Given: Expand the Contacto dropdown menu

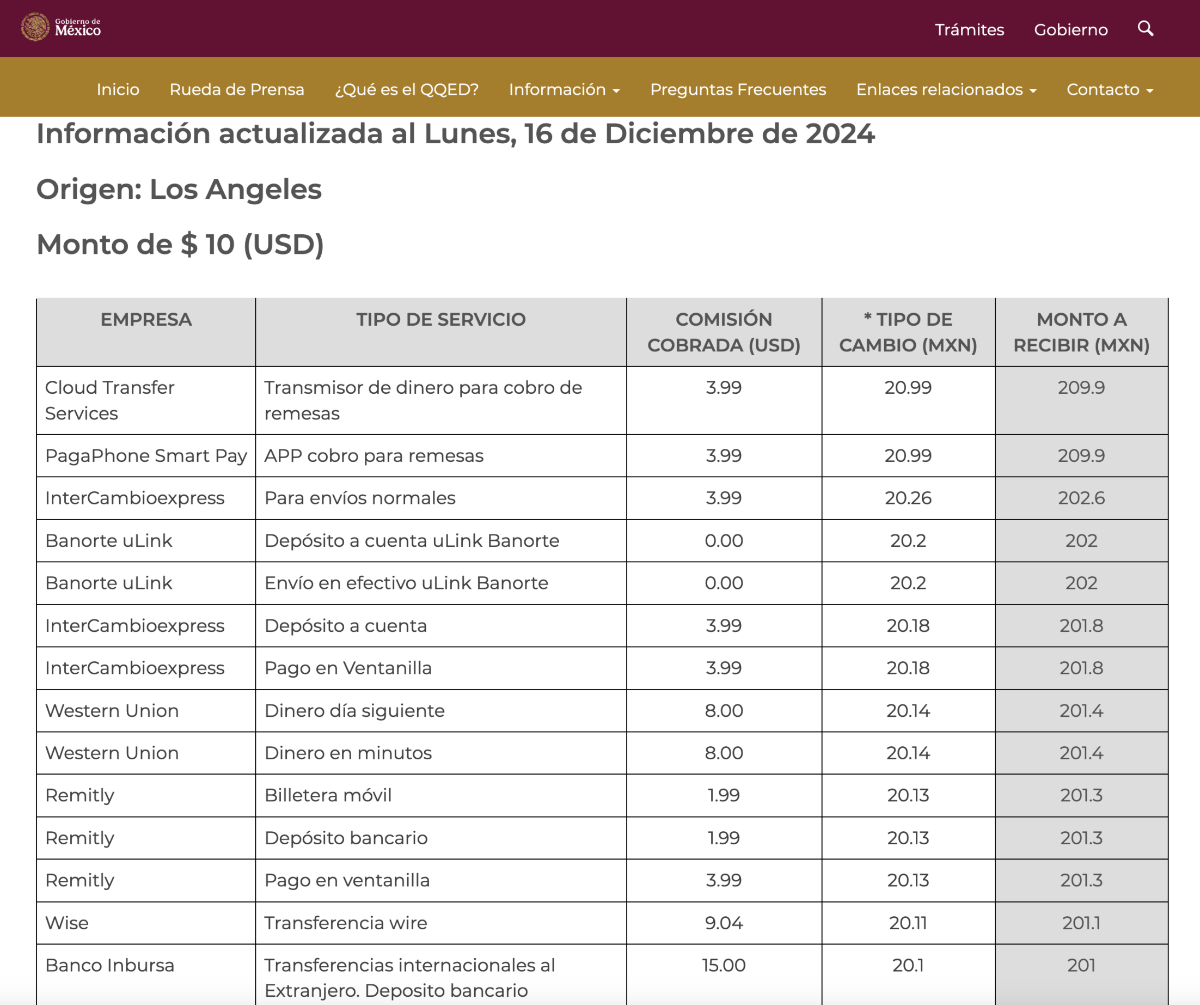Looking at the screenshot, I should point(1110,89).
